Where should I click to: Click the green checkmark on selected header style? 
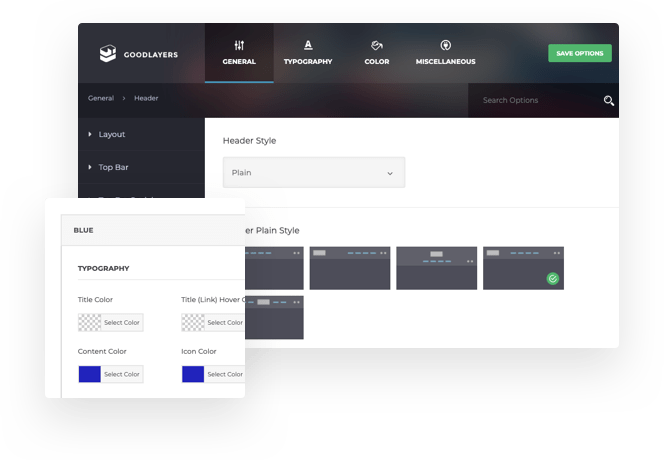553,279
